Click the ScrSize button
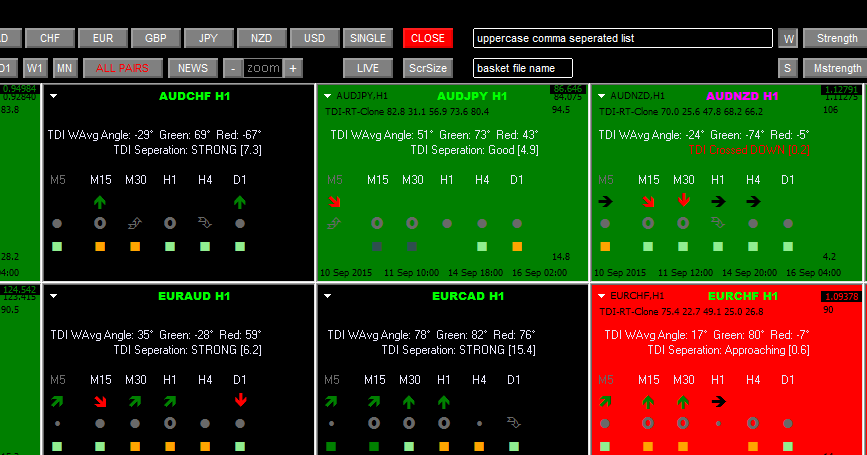This screenshot has height=455, width=867. click(x=428, y=68)
